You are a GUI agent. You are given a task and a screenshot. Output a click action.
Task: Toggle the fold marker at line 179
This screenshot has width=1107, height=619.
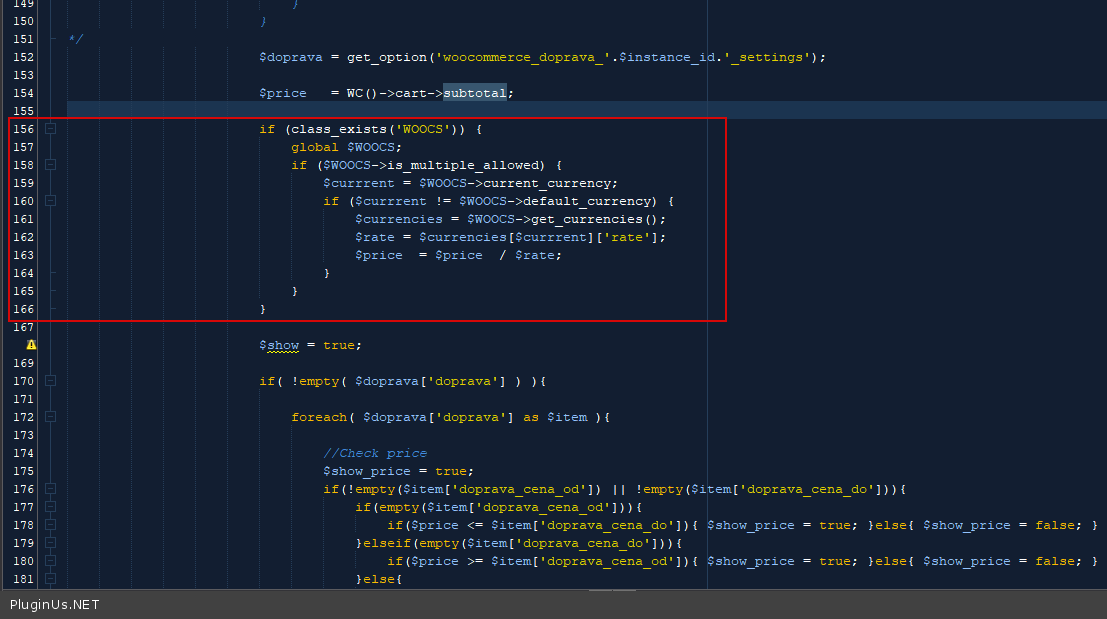pyautogui.click(x=51, y=543)
